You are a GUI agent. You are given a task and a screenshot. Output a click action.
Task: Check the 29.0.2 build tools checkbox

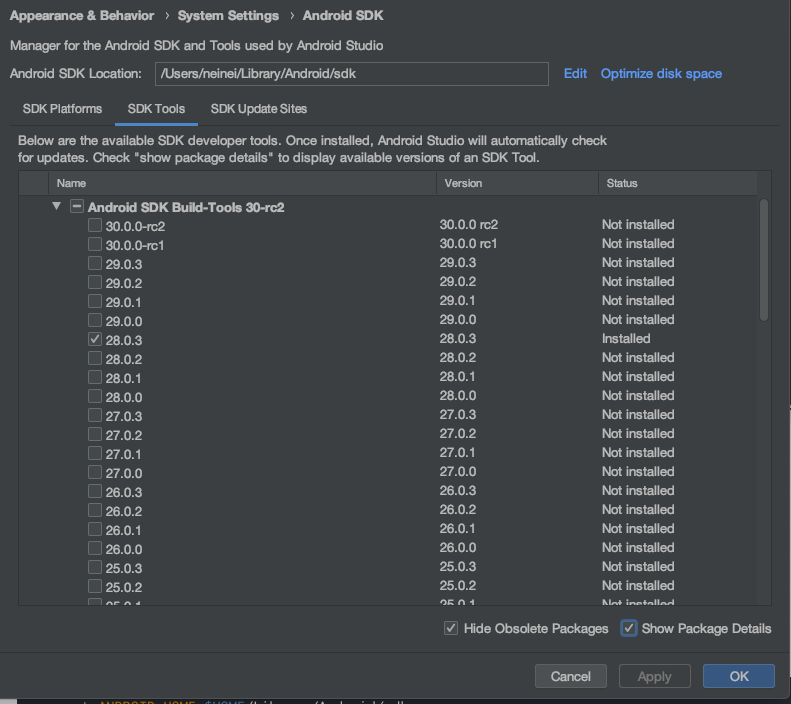95,282
